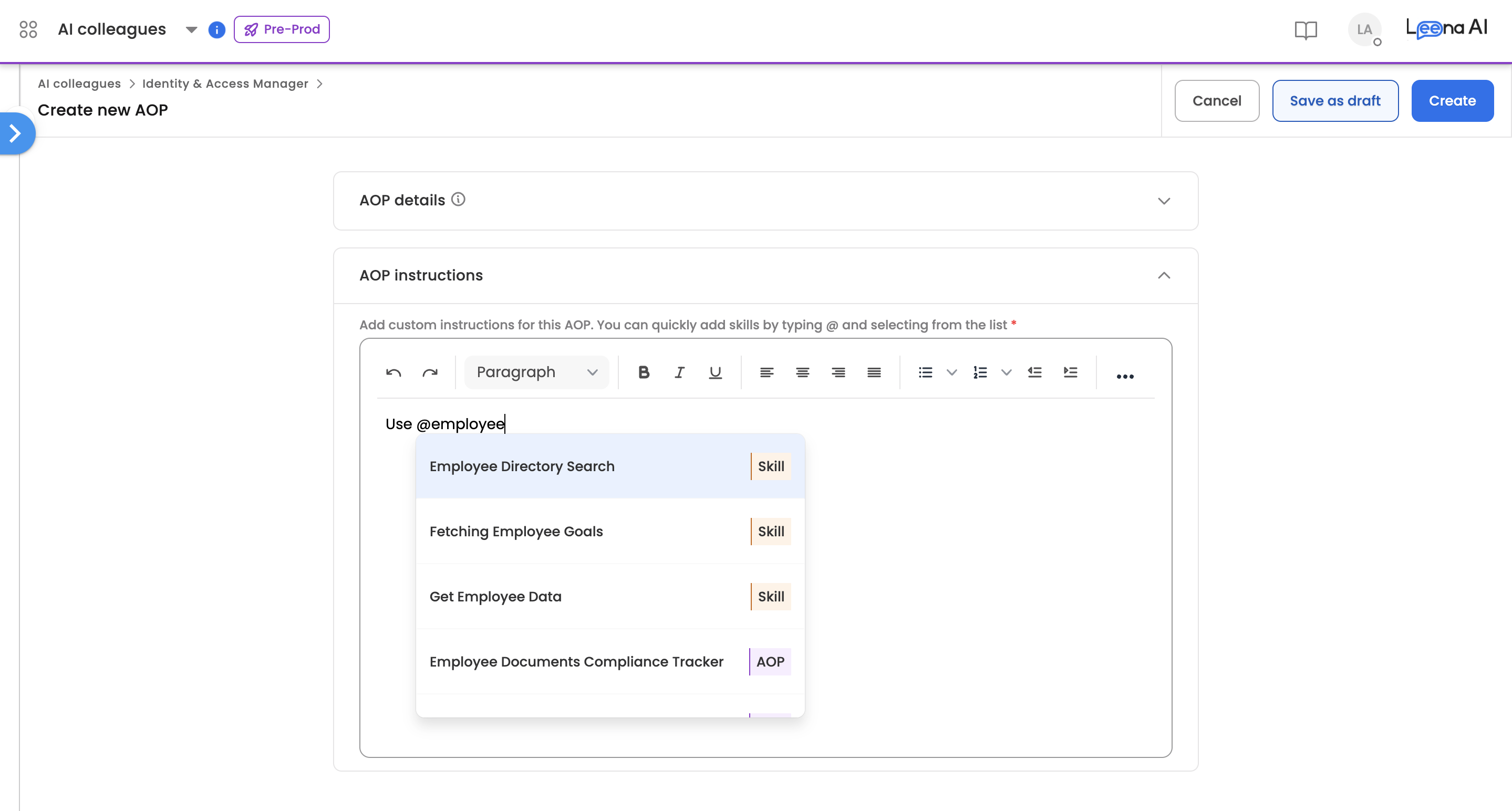Open bulleted list style dropdown arrow
The image size is (1512, 811).
951,372
